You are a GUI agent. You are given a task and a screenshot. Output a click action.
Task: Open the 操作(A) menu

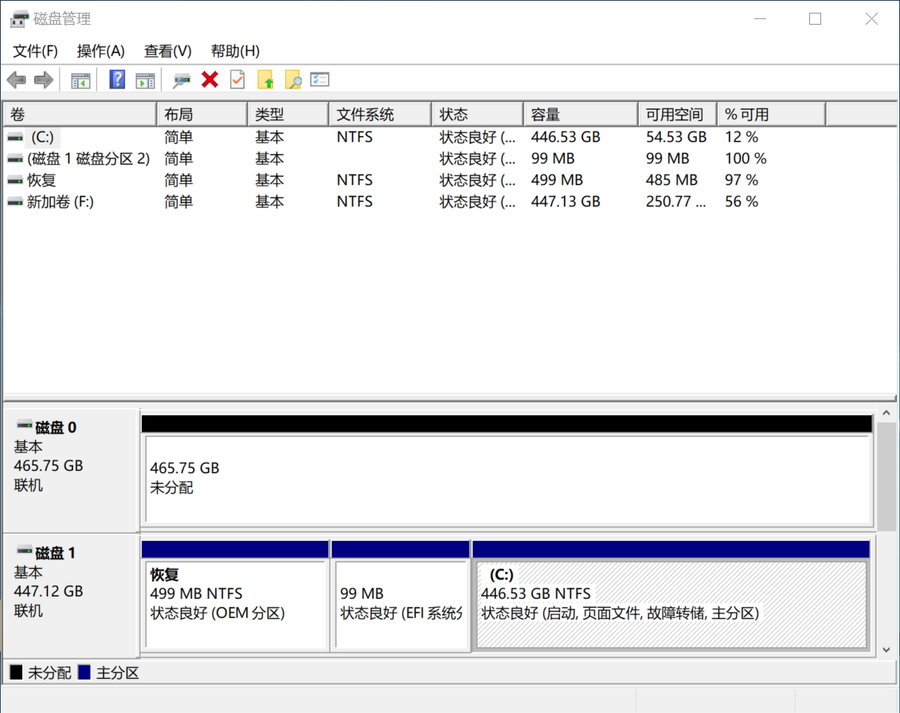(101, 51)
